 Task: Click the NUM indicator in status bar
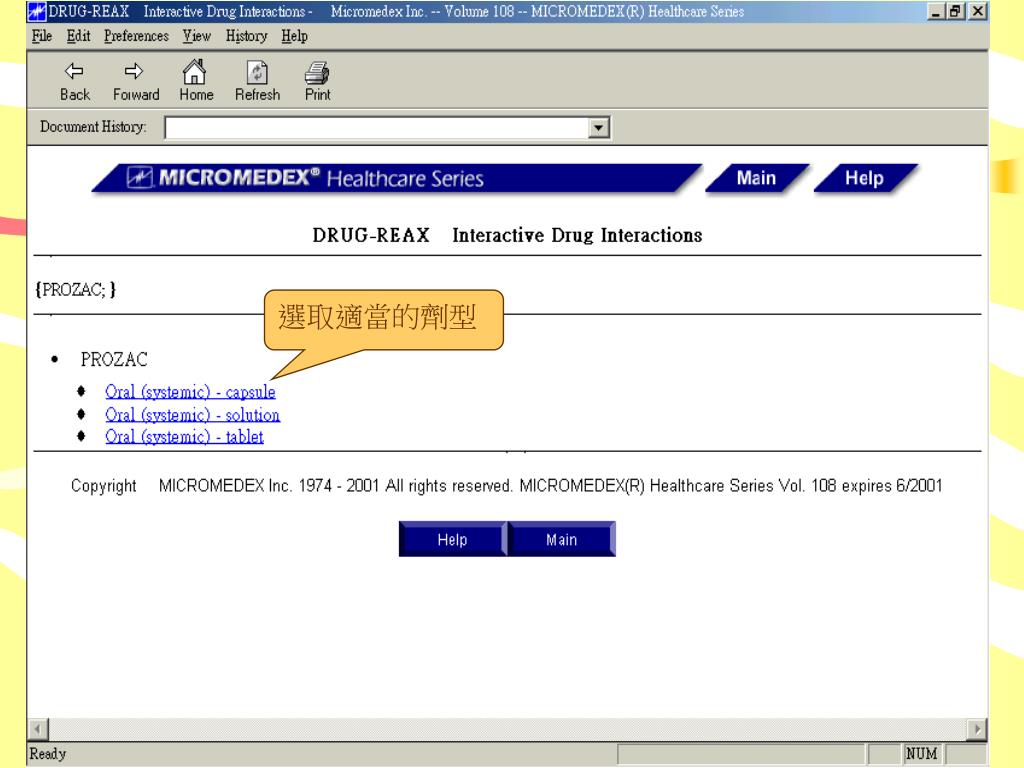pos(921,754)
